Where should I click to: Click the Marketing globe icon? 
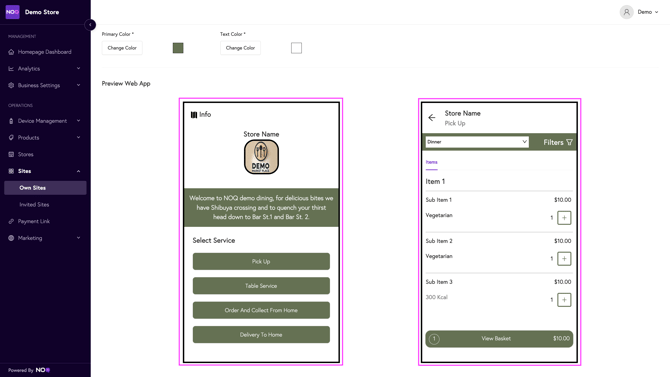(11, 238)
